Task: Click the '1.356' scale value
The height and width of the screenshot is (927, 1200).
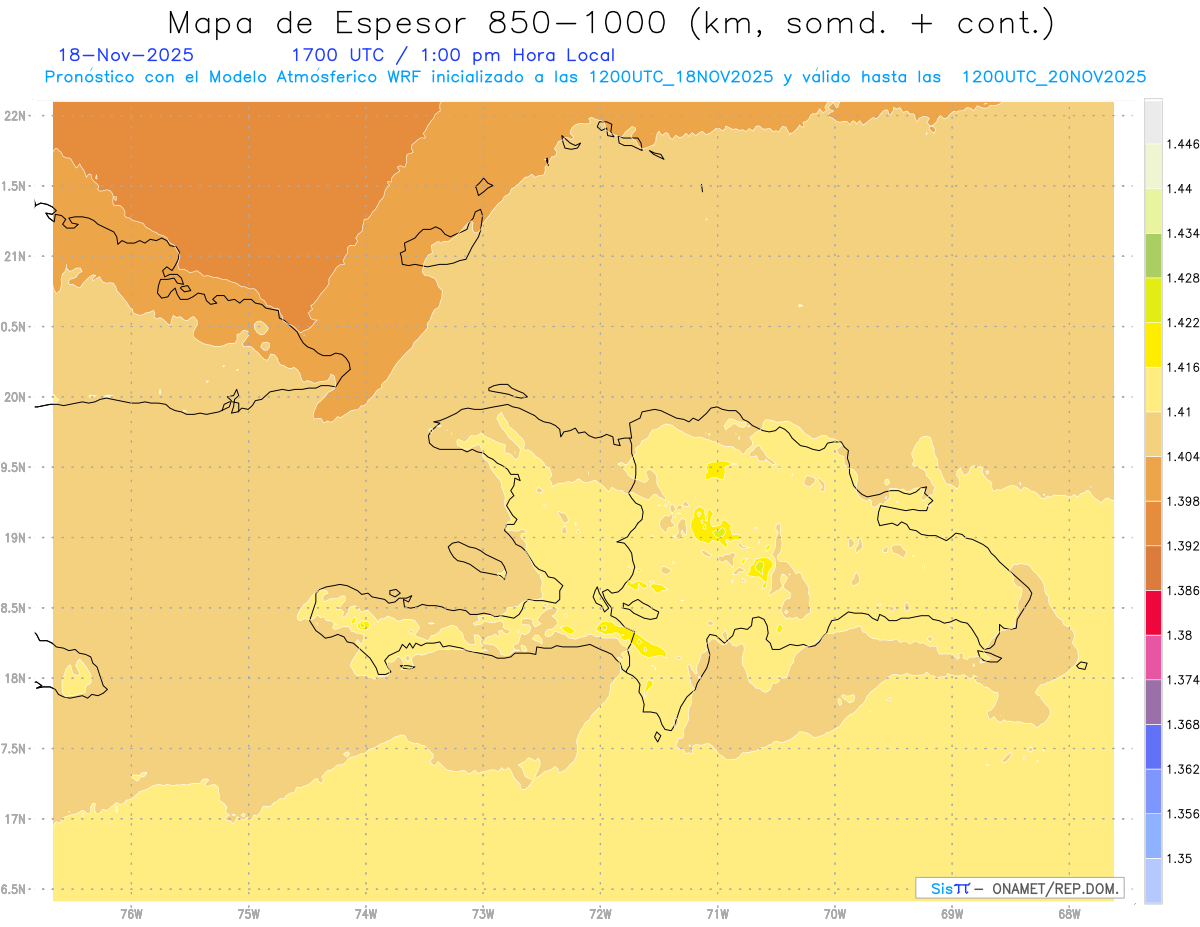Action: click(1182, 814)
